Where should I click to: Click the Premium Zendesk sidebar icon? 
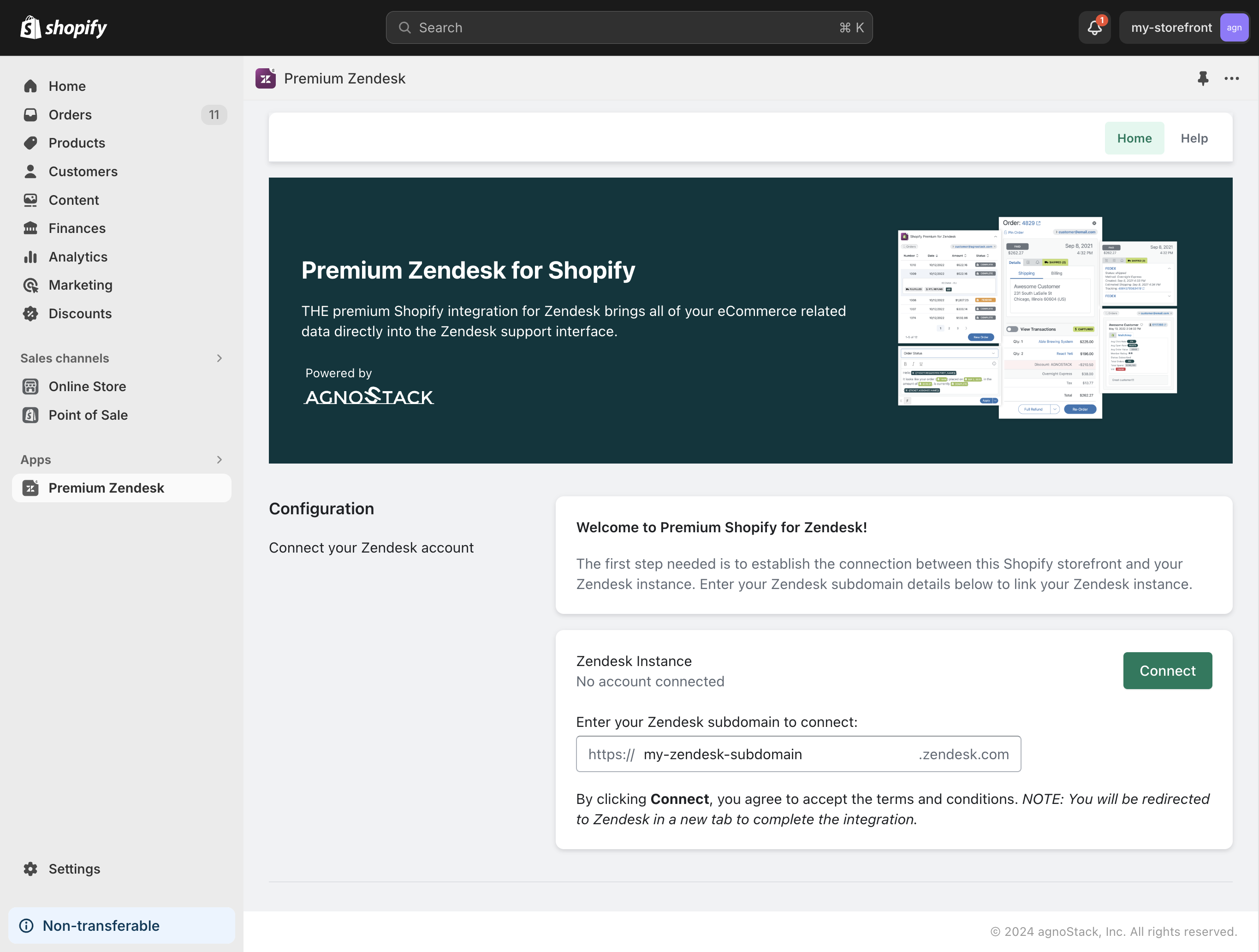[31, 488]
